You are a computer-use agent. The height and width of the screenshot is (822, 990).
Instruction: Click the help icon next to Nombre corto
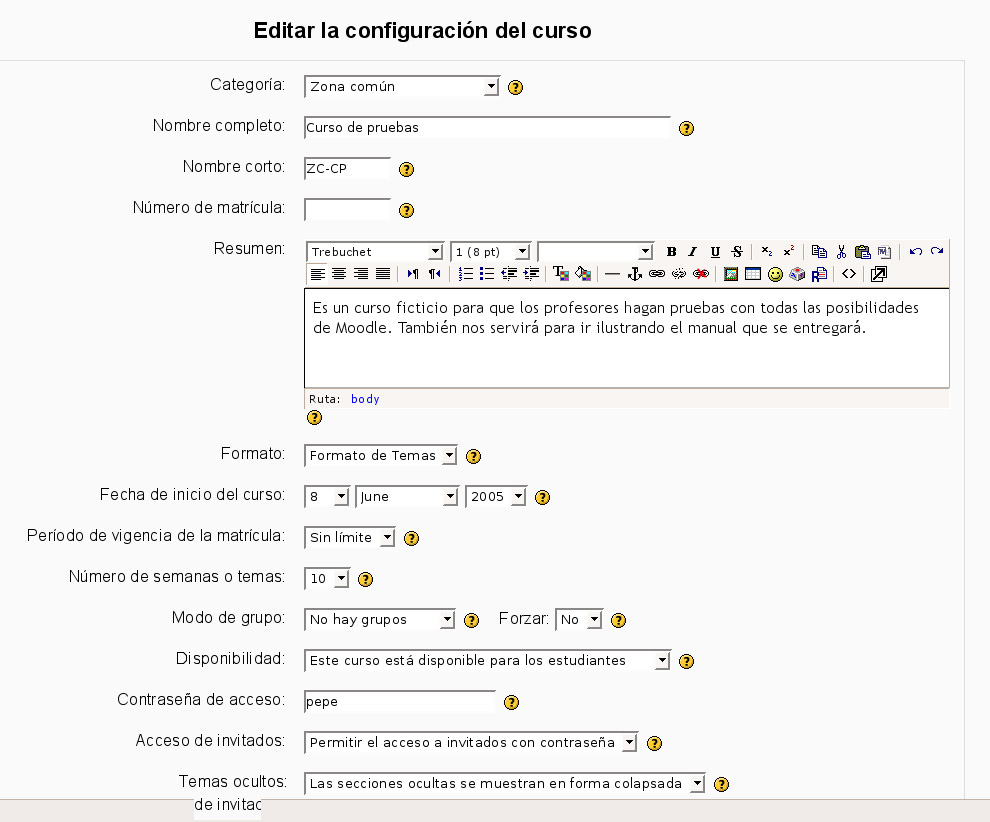point(406,169)
